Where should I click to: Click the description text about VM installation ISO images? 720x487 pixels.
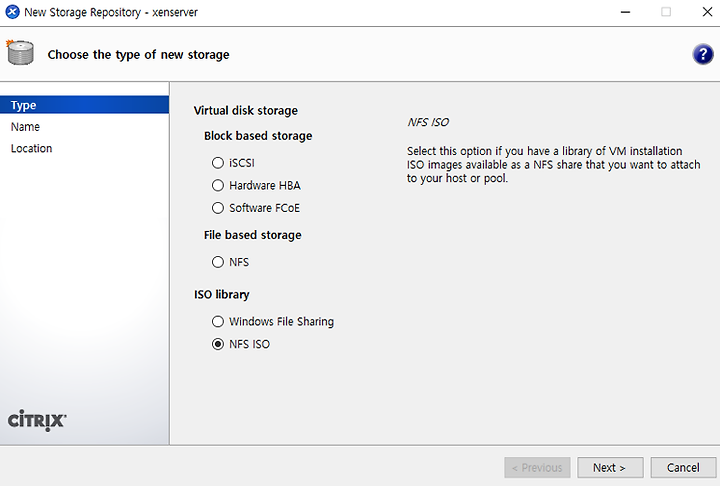tap(553, 165)
